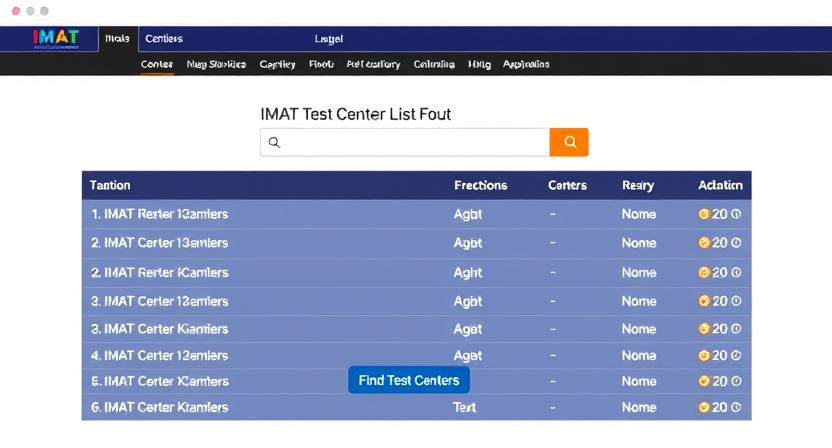Click 'Noma' in row '4. IMAT Certer 12amlers'

639,355
